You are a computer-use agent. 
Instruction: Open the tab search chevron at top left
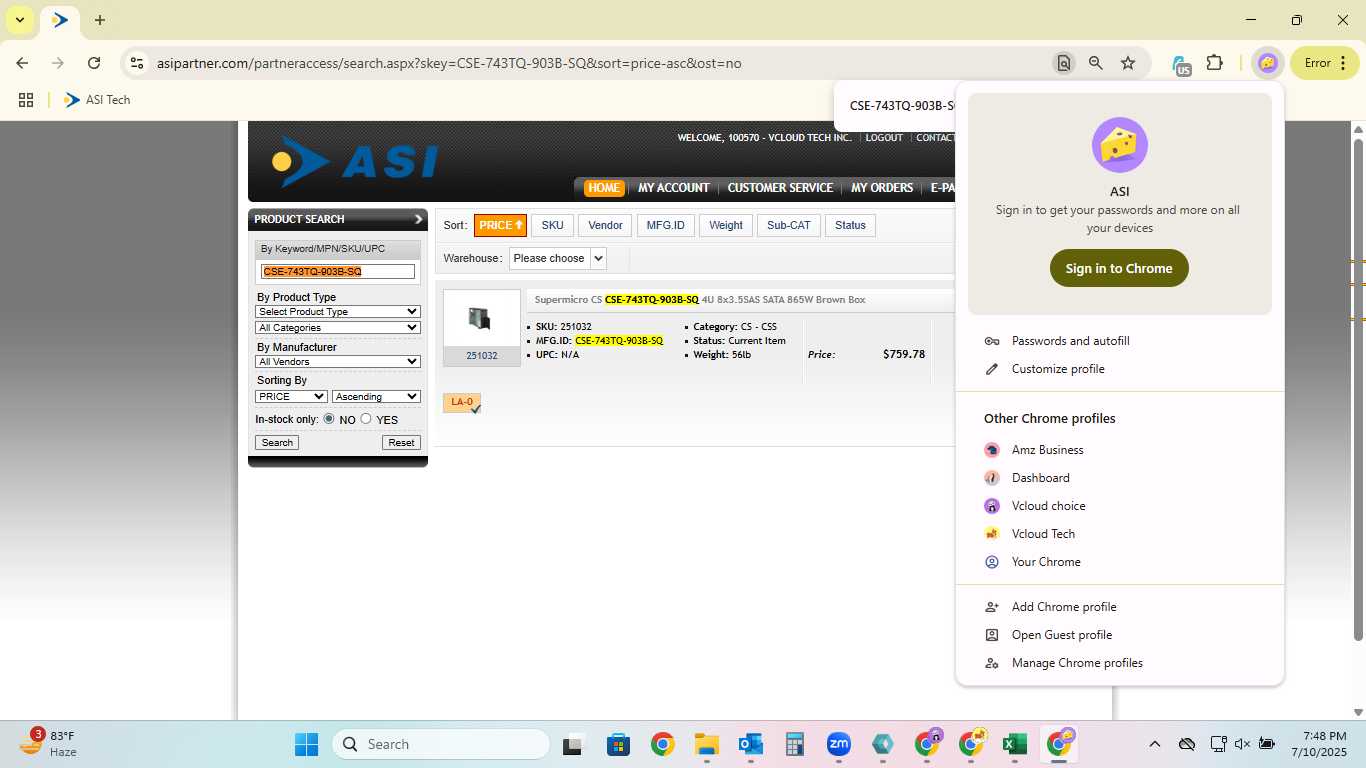(19, 20)
